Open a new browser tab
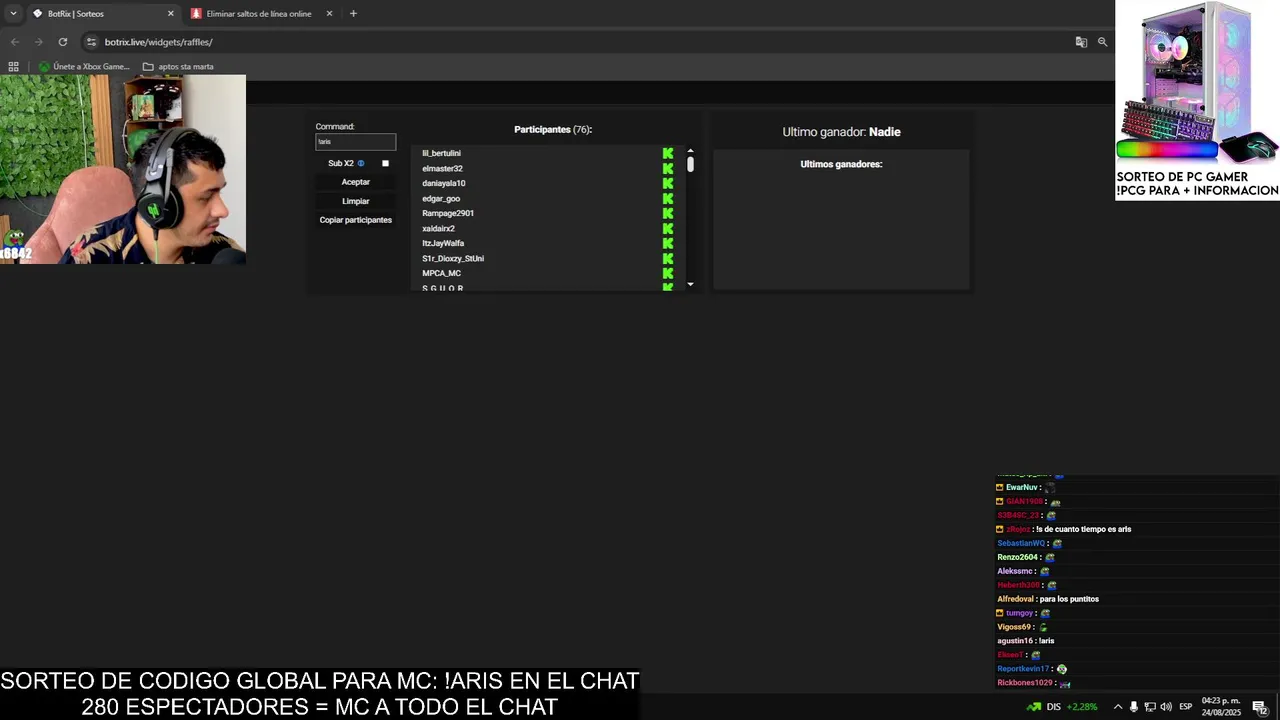Viewport: 1280px width, 720px height. 353,13
